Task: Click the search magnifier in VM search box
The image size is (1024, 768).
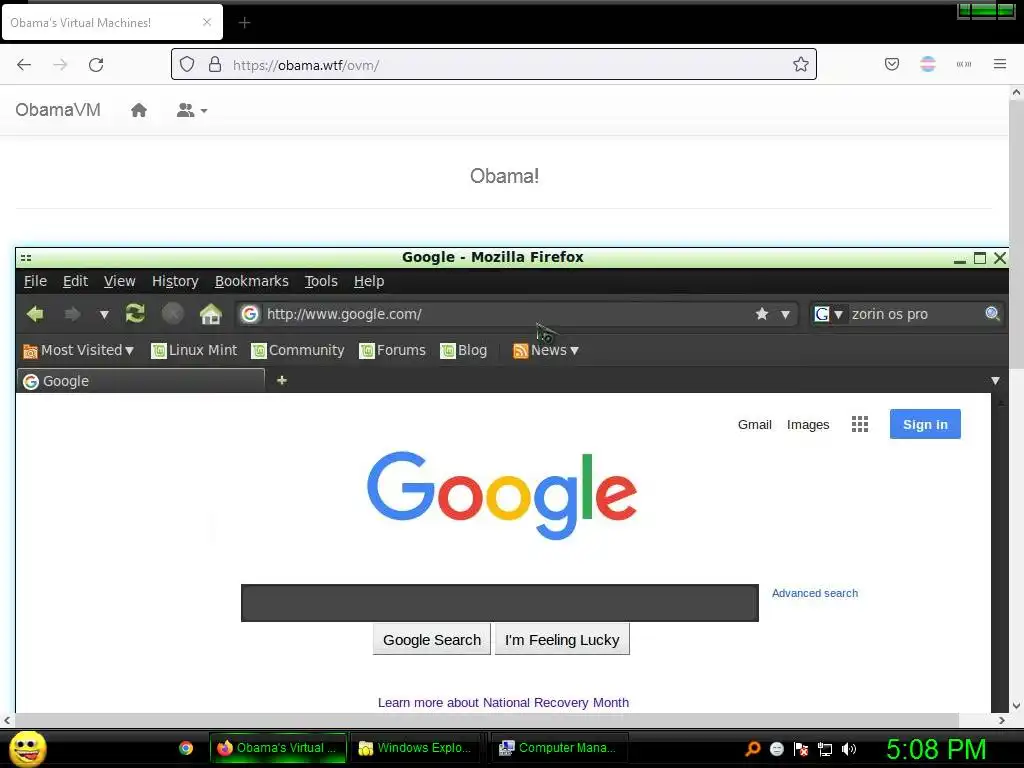Action: pyautogui.click(x=992, y=313)
